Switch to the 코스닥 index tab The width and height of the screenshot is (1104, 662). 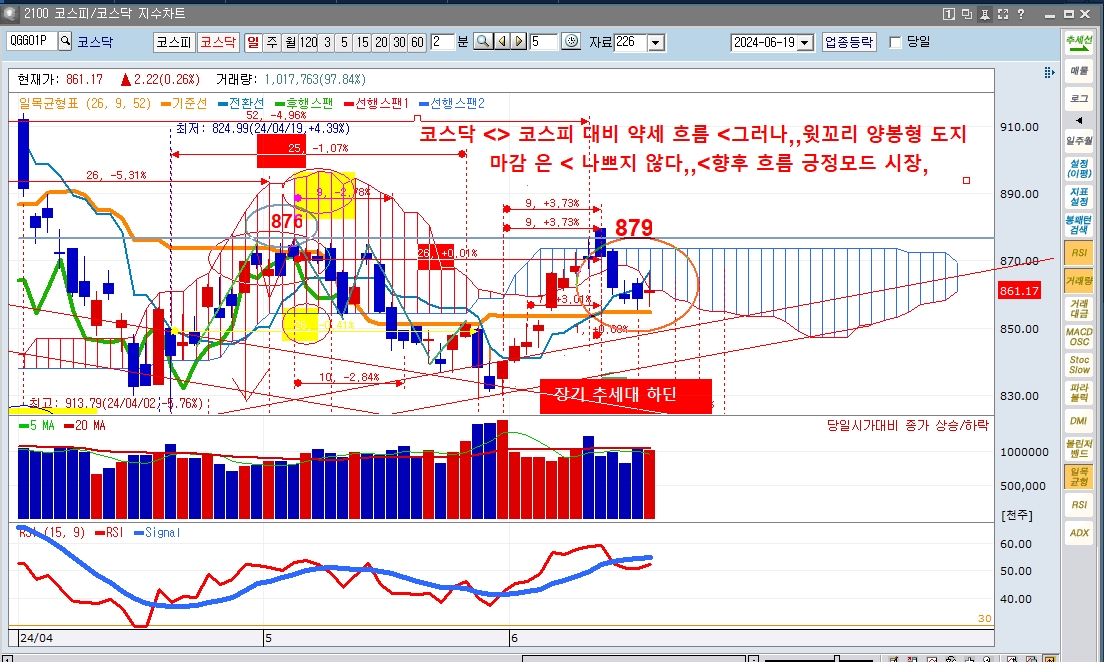(218, 42)
